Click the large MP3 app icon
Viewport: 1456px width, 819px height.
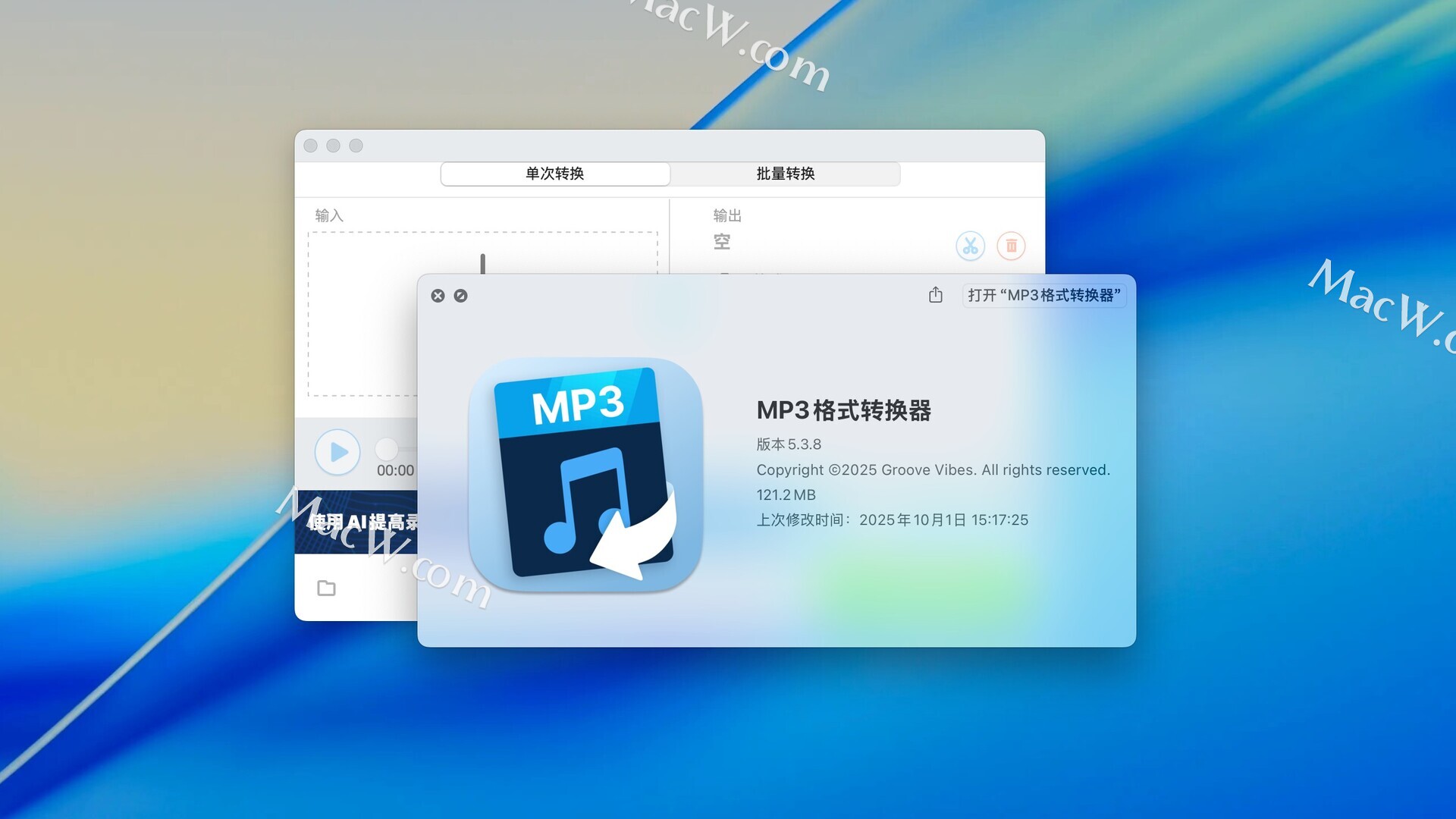tap(585, 473)
